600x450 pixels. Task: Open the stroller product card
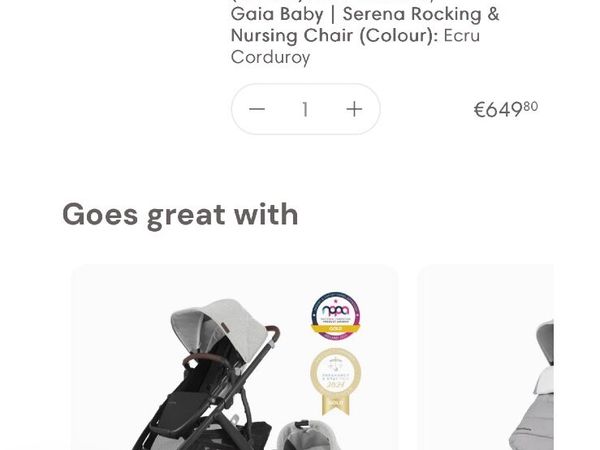point(234,357)
